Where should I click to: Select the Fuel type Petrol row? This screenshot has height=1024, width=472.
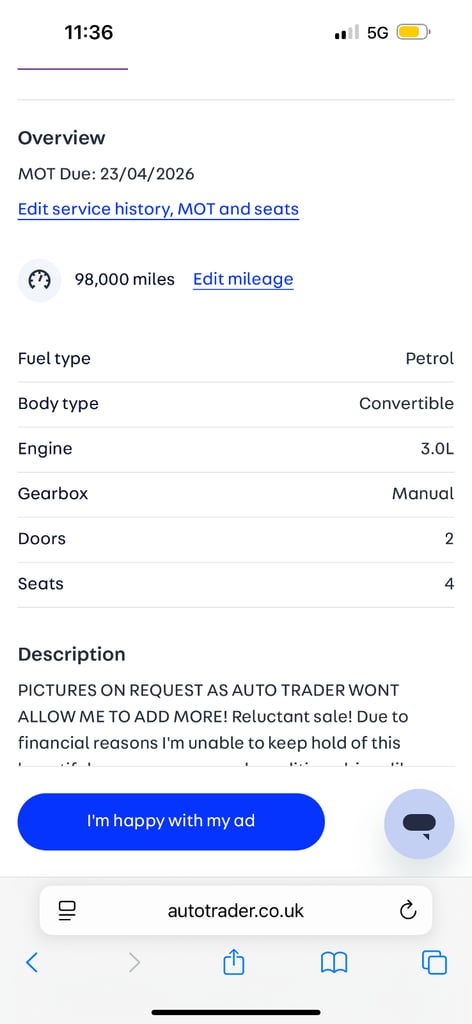[236, 359]
